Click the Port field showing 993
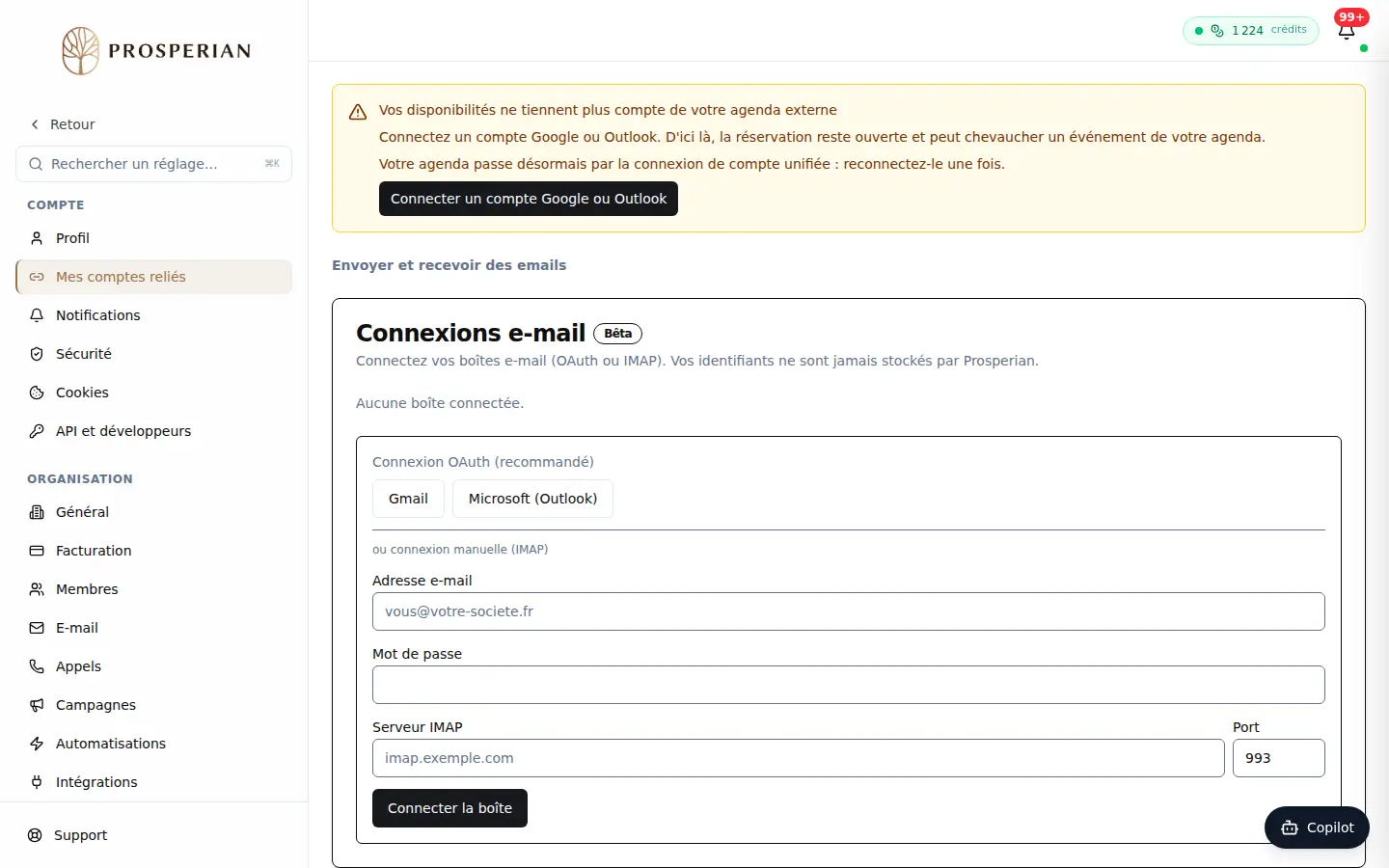The height and width of the screenshot is (868, 1389). 1279,758
